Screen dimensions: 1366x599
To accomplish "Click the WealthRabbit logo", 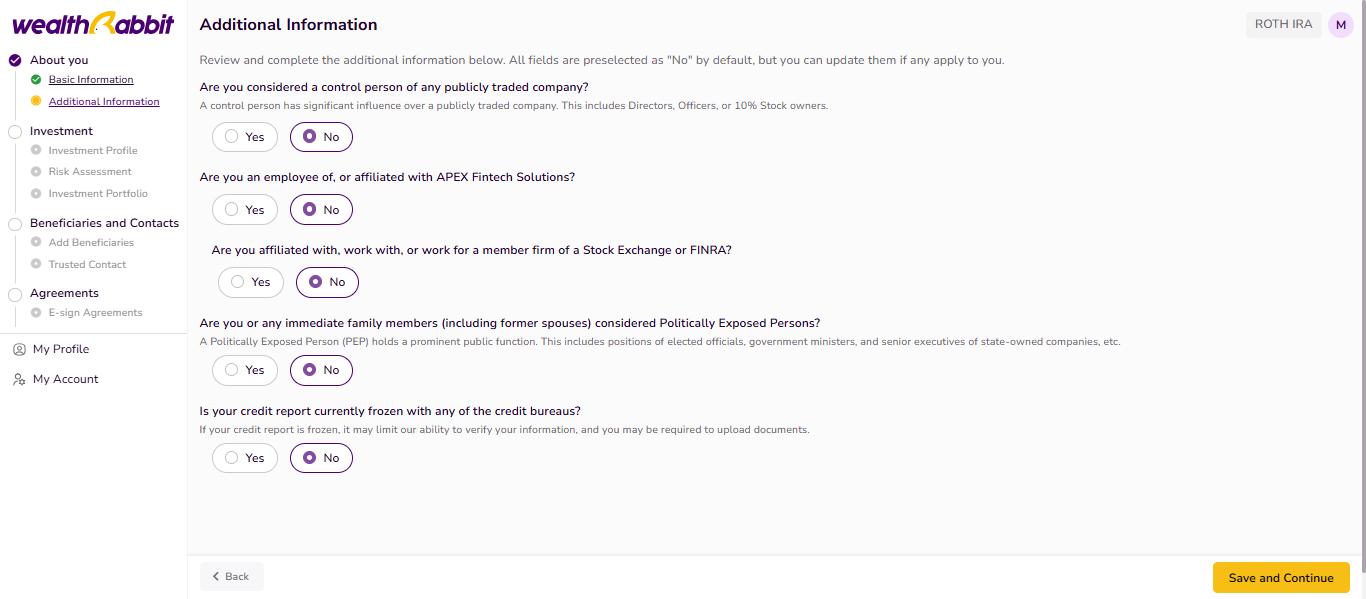I will (x=93, y=24).
